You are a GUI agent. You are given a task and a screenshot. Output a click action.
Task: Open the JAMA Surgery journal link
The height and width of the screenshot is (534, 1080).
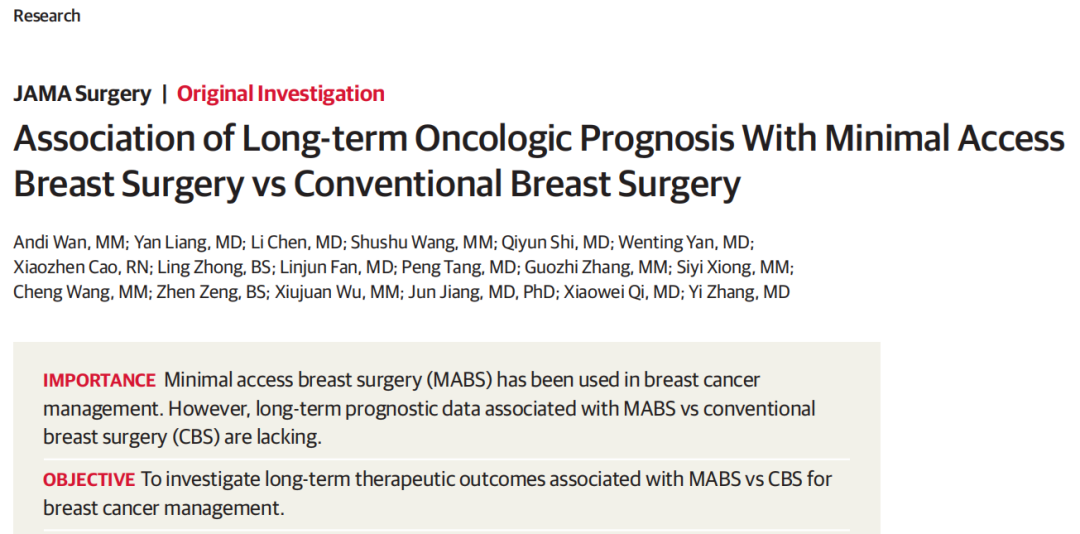click(x=82, y=94)
